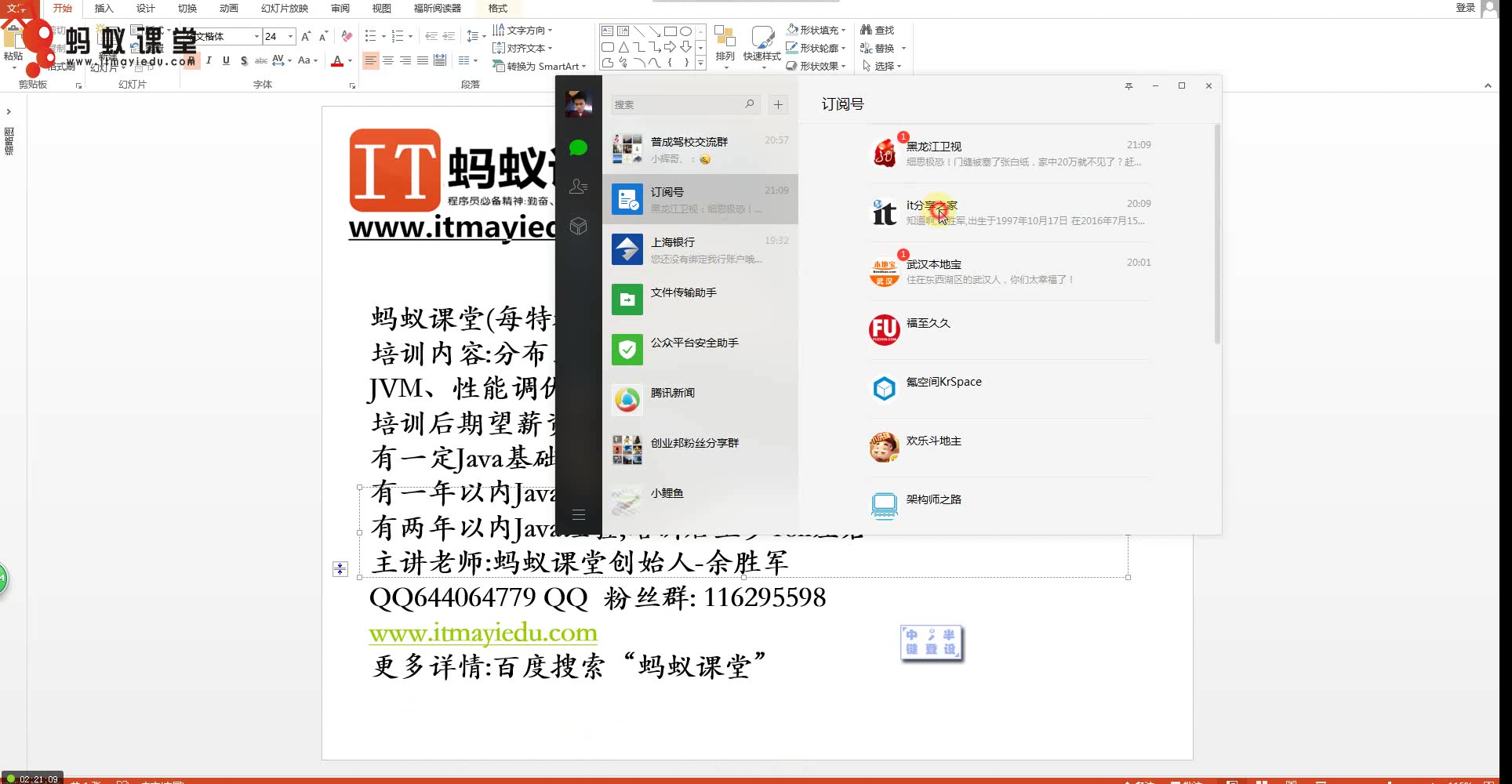
Task: Open the 选择 select dropdown
Action: 882,66
